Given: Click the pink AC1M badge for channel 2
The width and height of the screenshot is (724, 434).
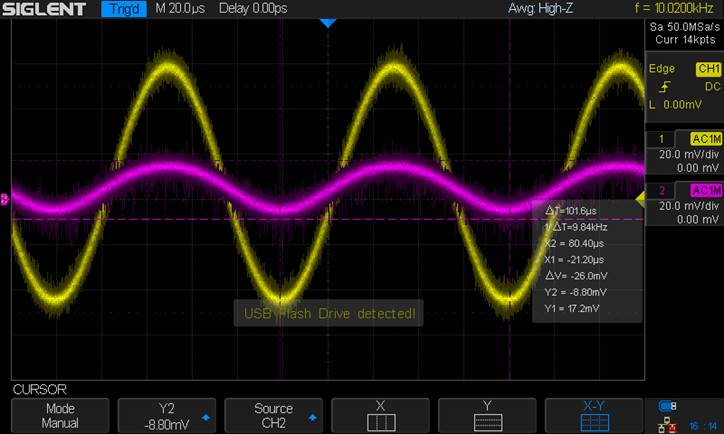Looking at the screenshot, I should tap(706, 190).
